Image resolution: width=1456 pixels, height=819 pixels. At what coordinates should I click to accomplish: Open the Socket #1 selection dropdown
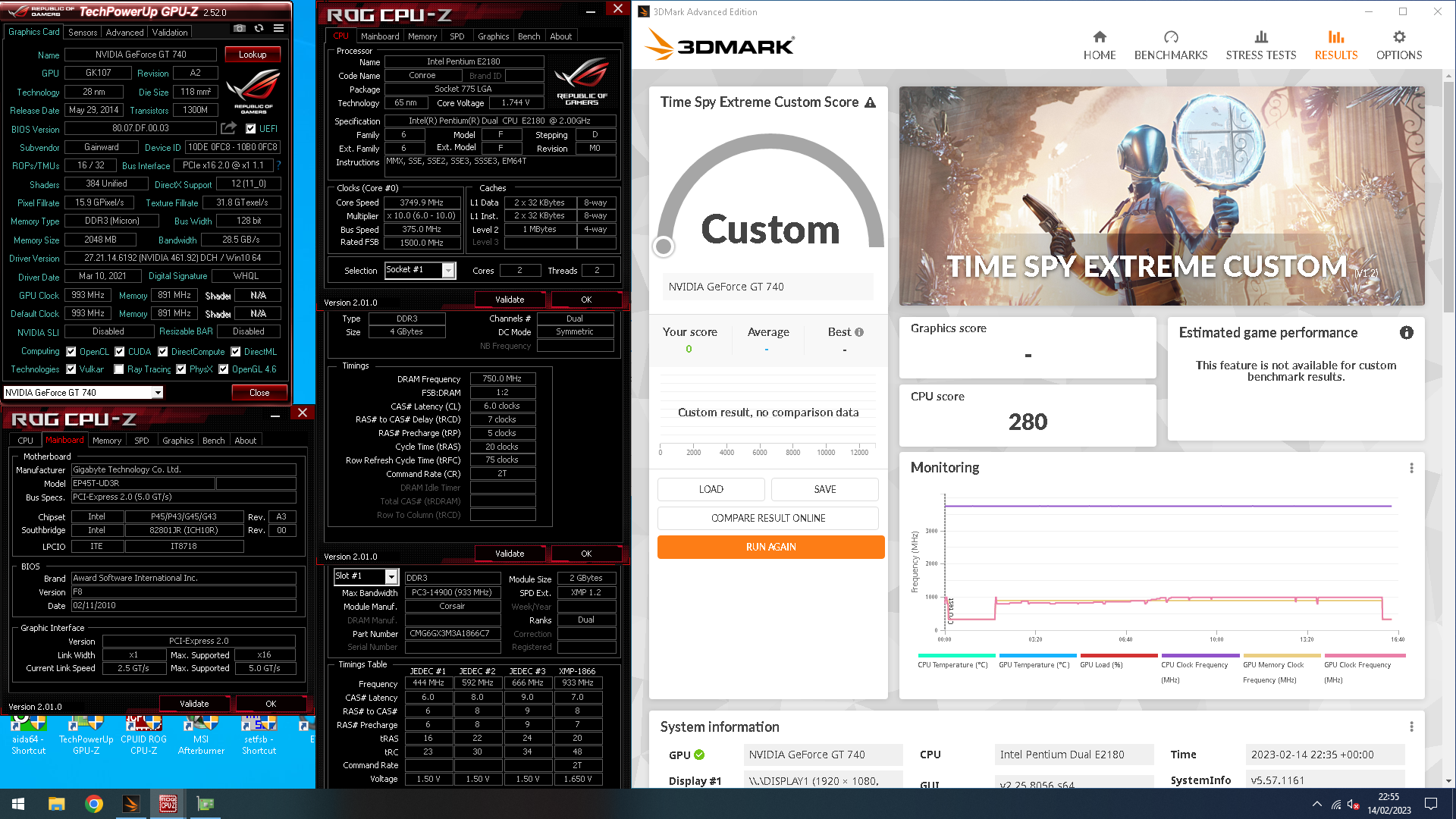tap(448, 271)
